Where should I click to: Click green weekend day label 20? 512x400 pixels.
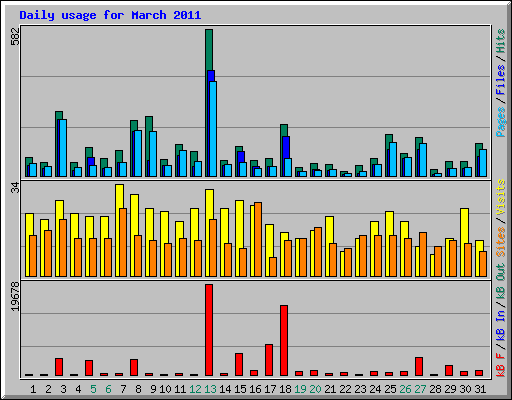(x=315, y=389)
